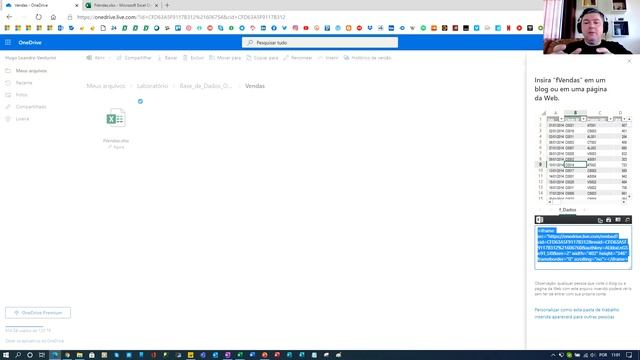Click Baixar to download the file

167,58
